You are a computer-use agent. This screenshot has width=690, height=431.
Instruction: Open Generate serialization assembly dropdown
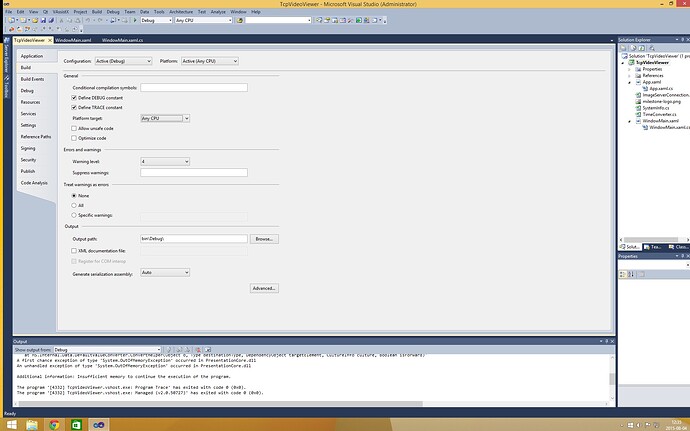[165, 273]
